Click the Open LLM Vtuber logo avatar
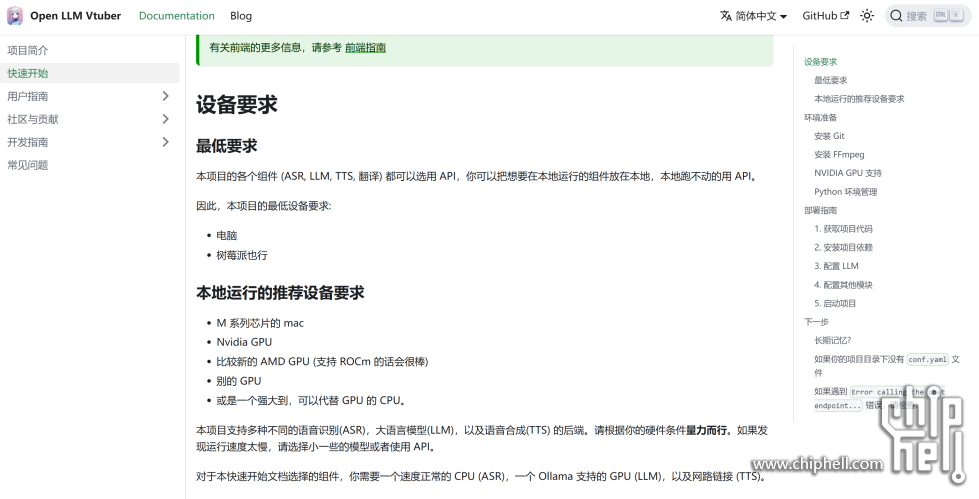The width and height of the screenshot is (979, 499). [x=15, y=16]
